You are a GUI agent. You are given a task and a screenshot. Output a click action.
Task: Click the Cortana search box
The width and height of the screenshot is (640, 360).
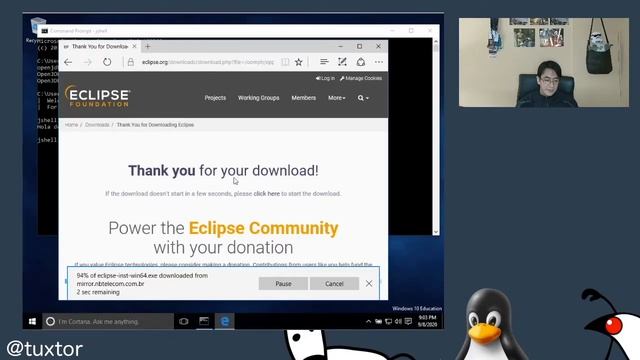pos(108,322)
